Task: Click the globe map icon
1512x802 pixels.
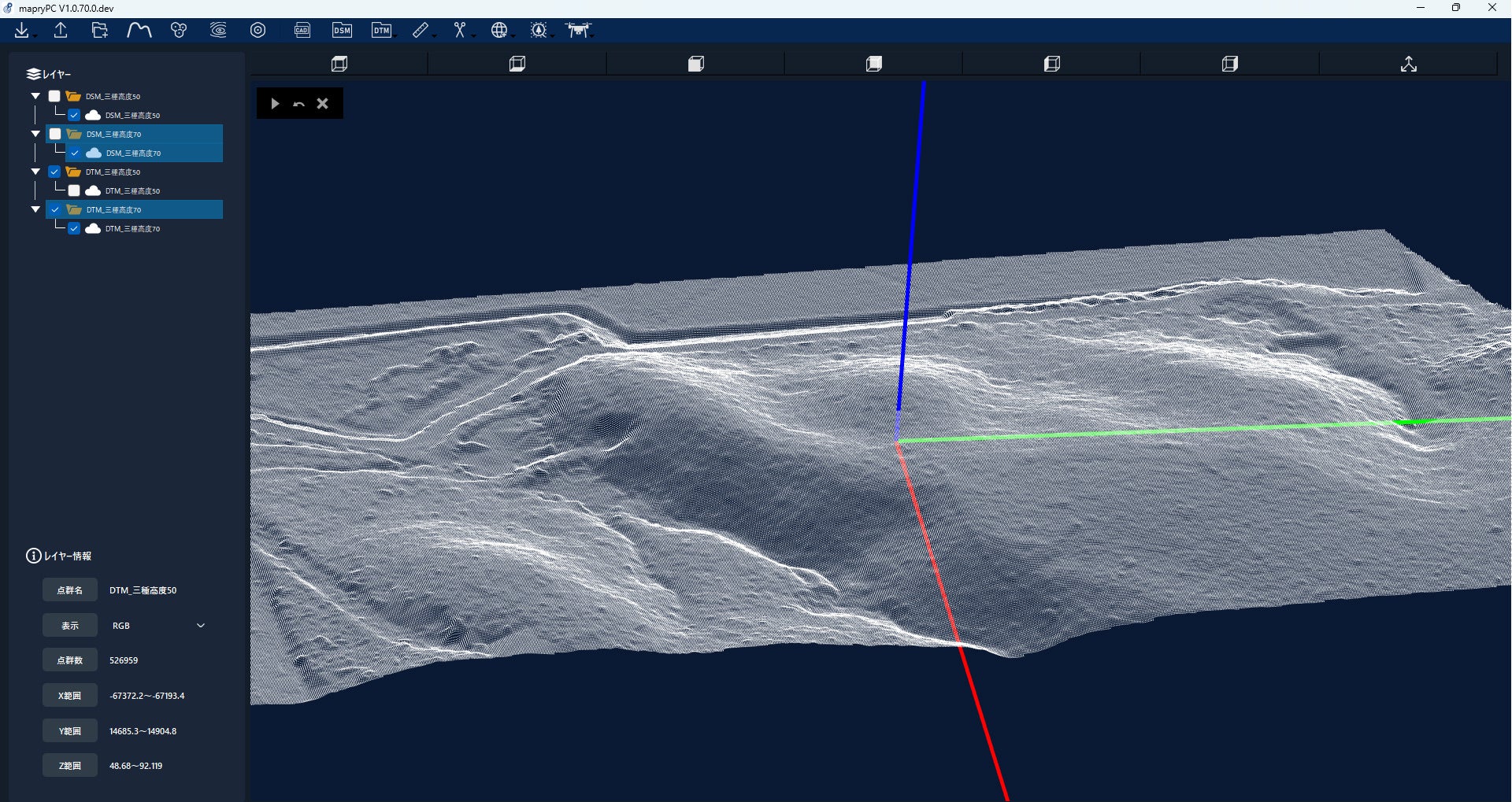Action: coord(499,31)
